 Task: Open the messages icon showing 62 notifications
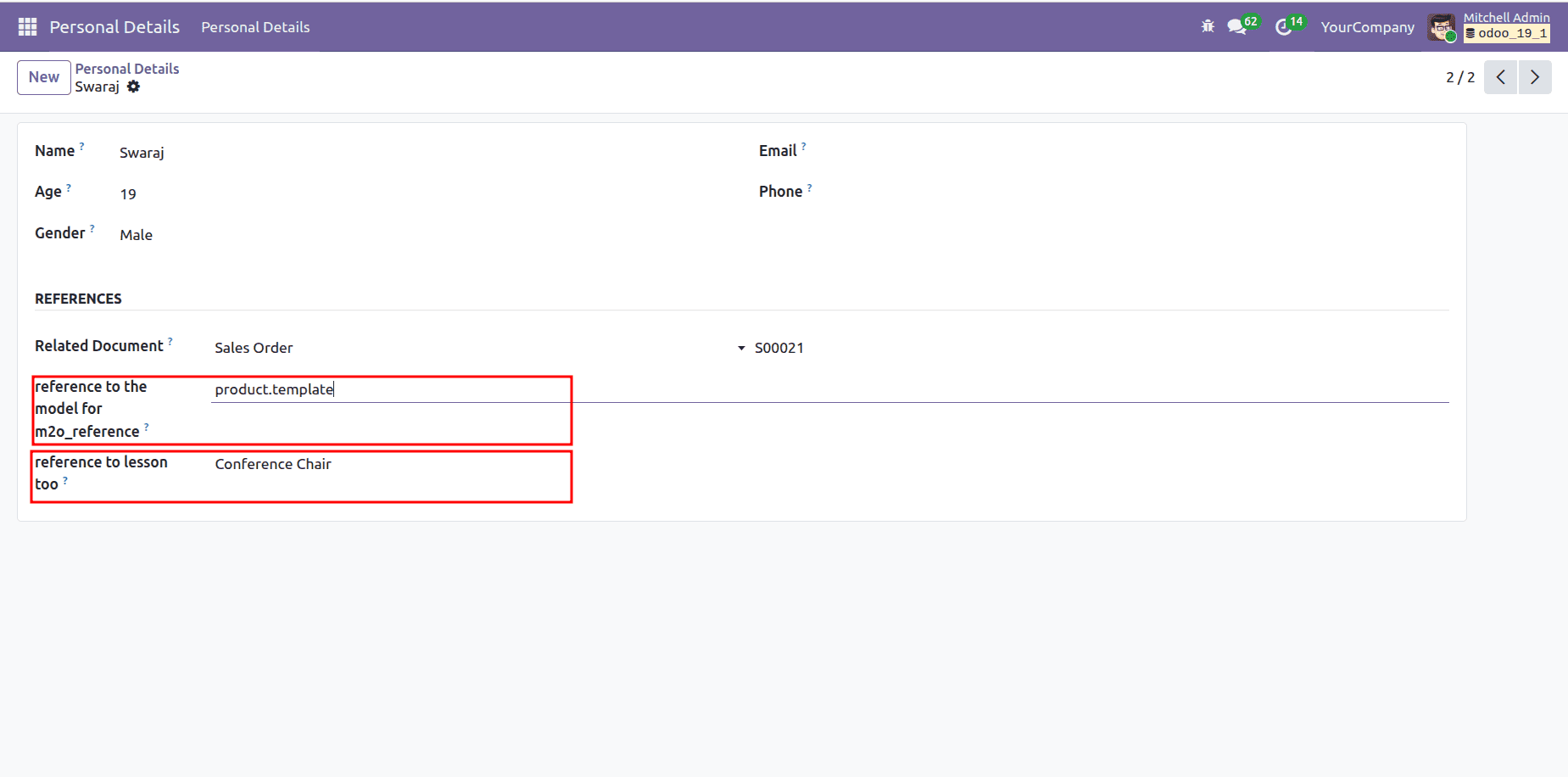[1236, 26]
